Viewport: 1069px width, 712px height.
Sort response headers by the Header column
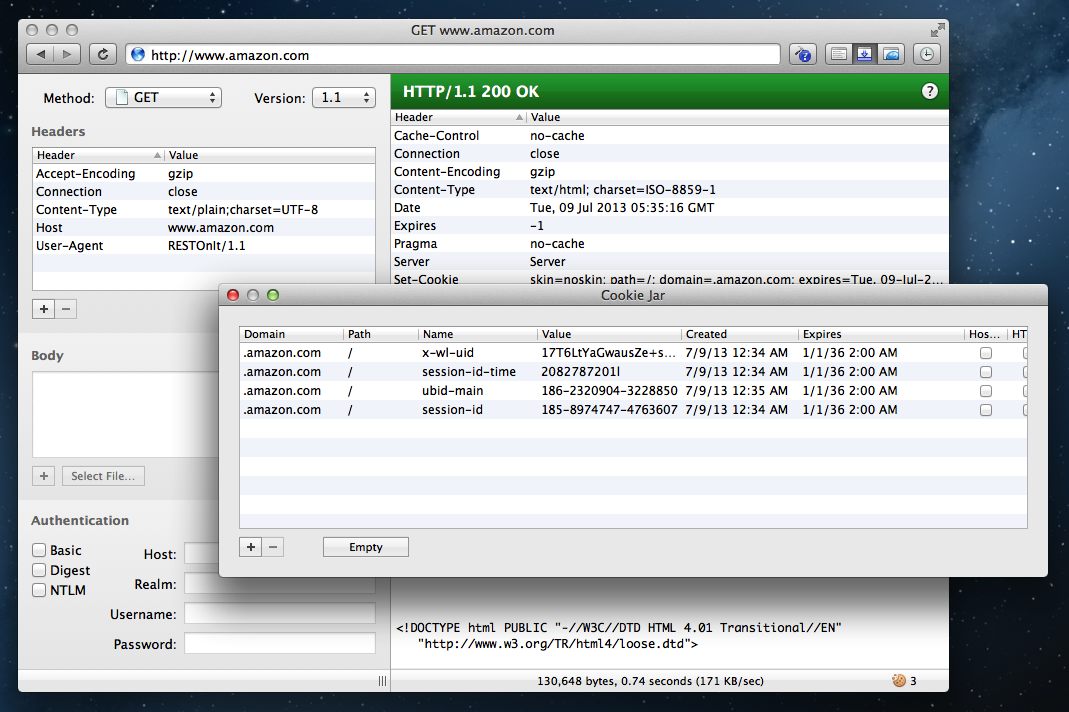[459, 117]
